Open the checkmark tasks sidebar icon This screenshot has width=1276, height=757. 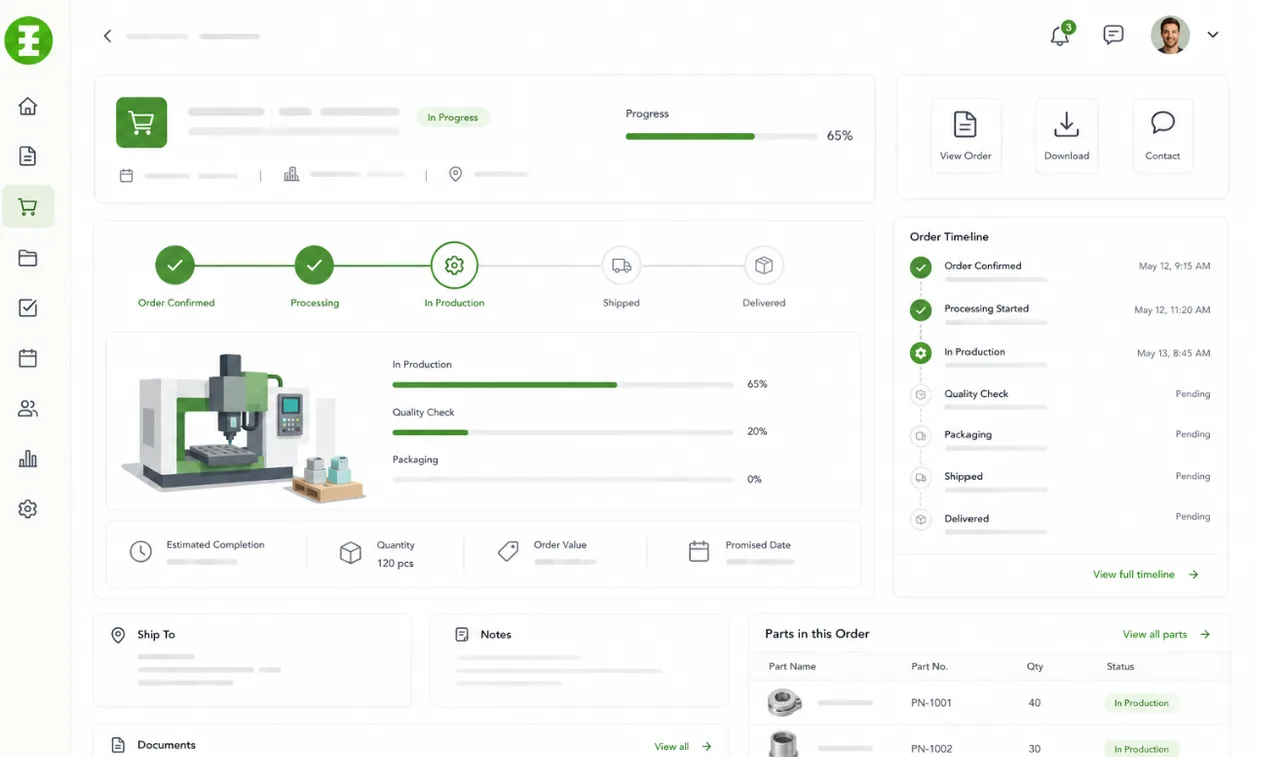[28, 308]
